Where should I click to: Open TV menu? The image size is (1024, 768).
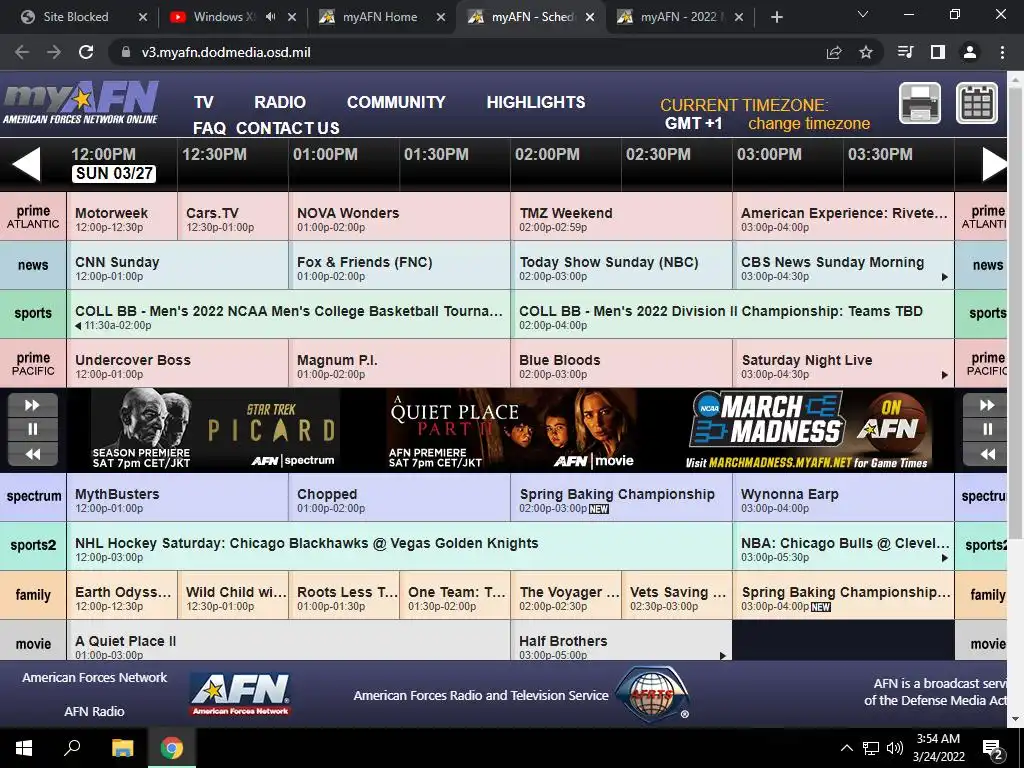(x=204, y=103)
